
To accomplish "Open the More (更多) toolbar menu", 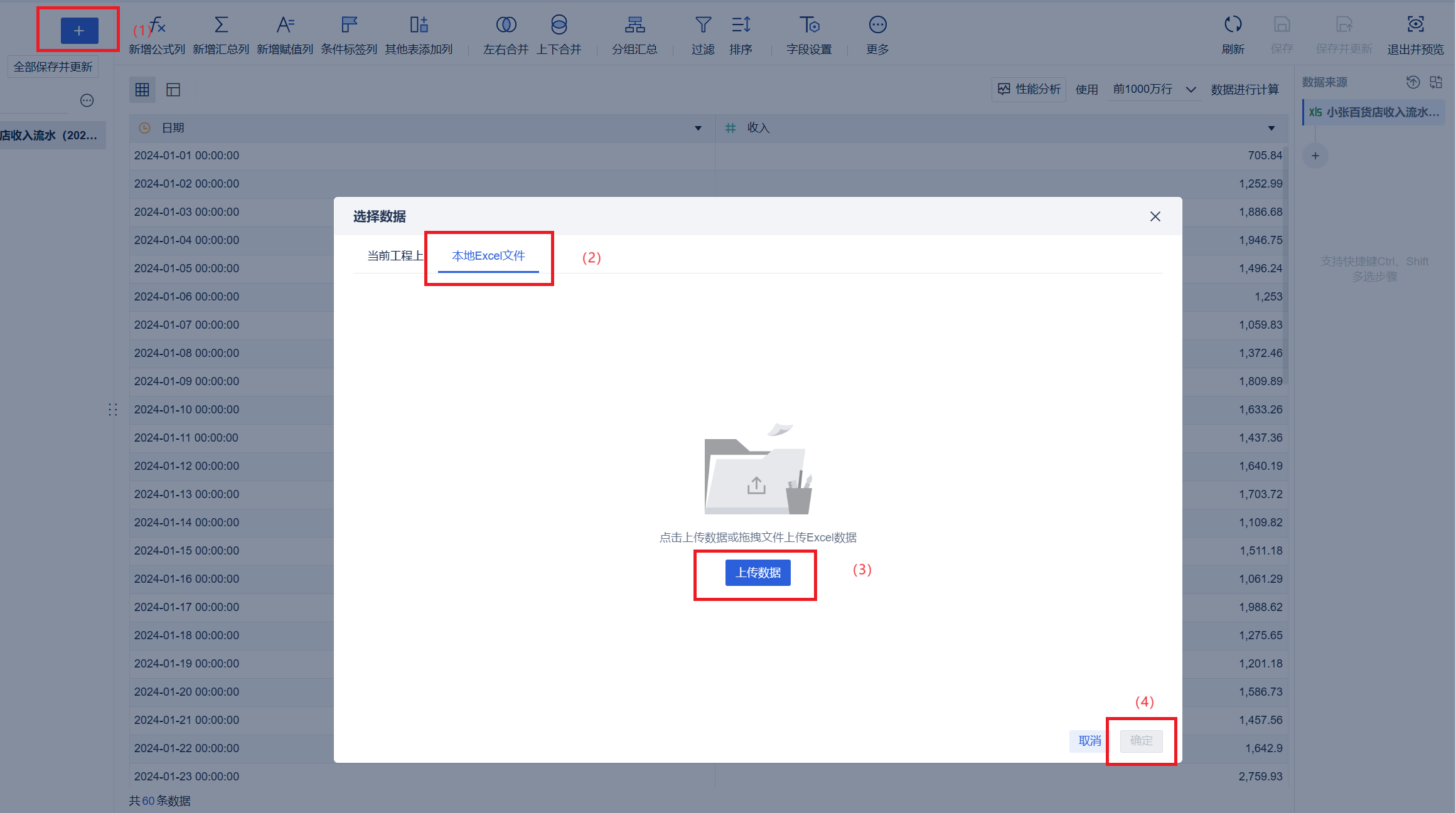I will tap(877, 35).
